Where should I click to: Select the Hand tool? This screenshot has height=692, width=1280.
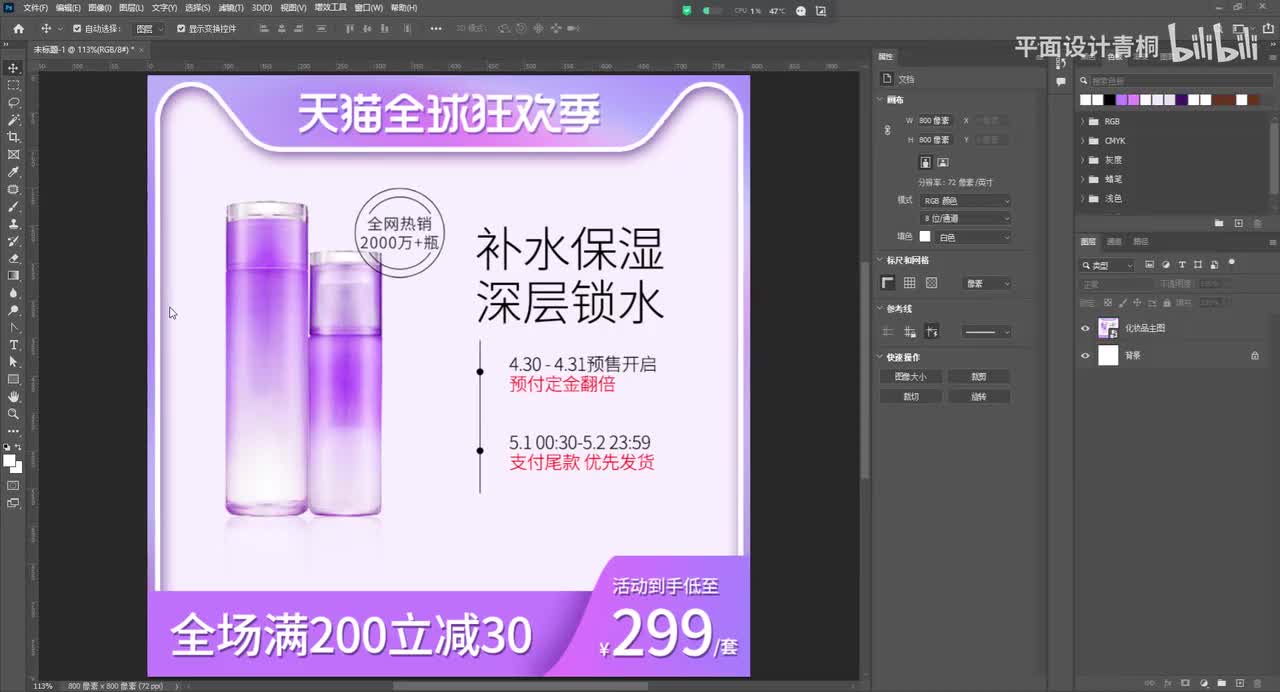13,397
